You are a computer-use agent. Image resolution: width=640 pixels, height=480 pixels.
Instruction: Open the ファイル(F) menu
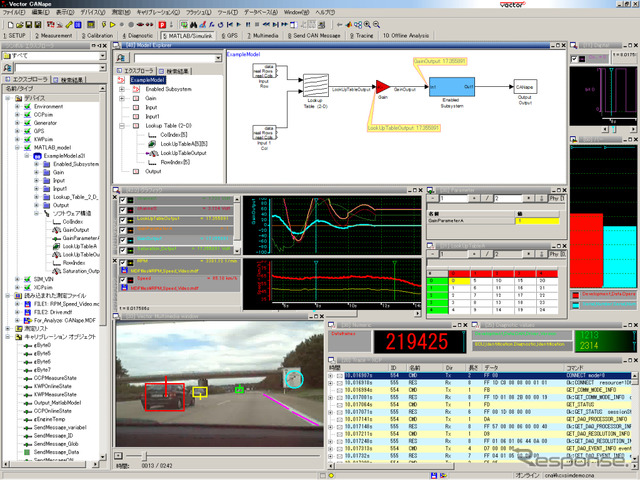(x=14, y=13)
